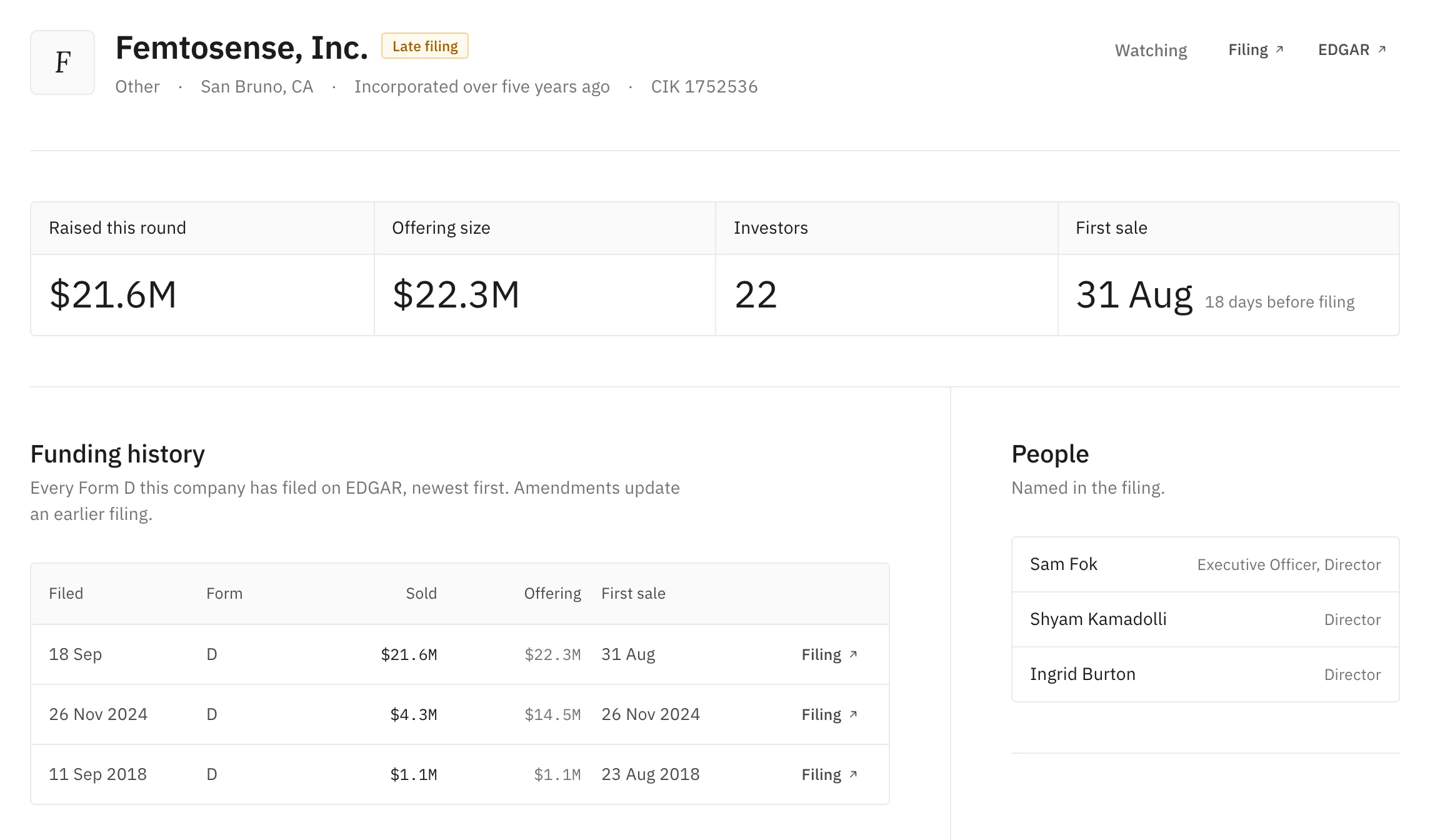The image size is (1430, 840).
Task: Click the 'People' section heading
Action: pos(1050,454)
